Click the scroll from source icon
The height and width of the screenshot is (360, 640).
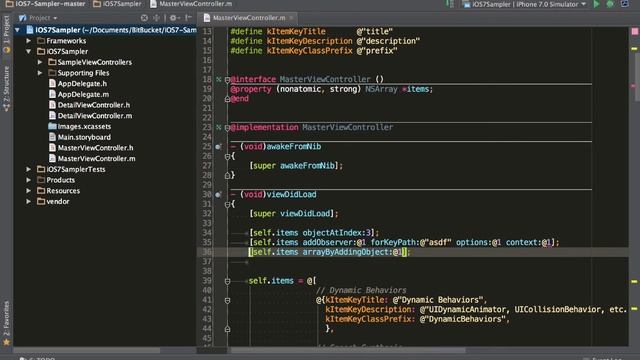tap(144, 18)
